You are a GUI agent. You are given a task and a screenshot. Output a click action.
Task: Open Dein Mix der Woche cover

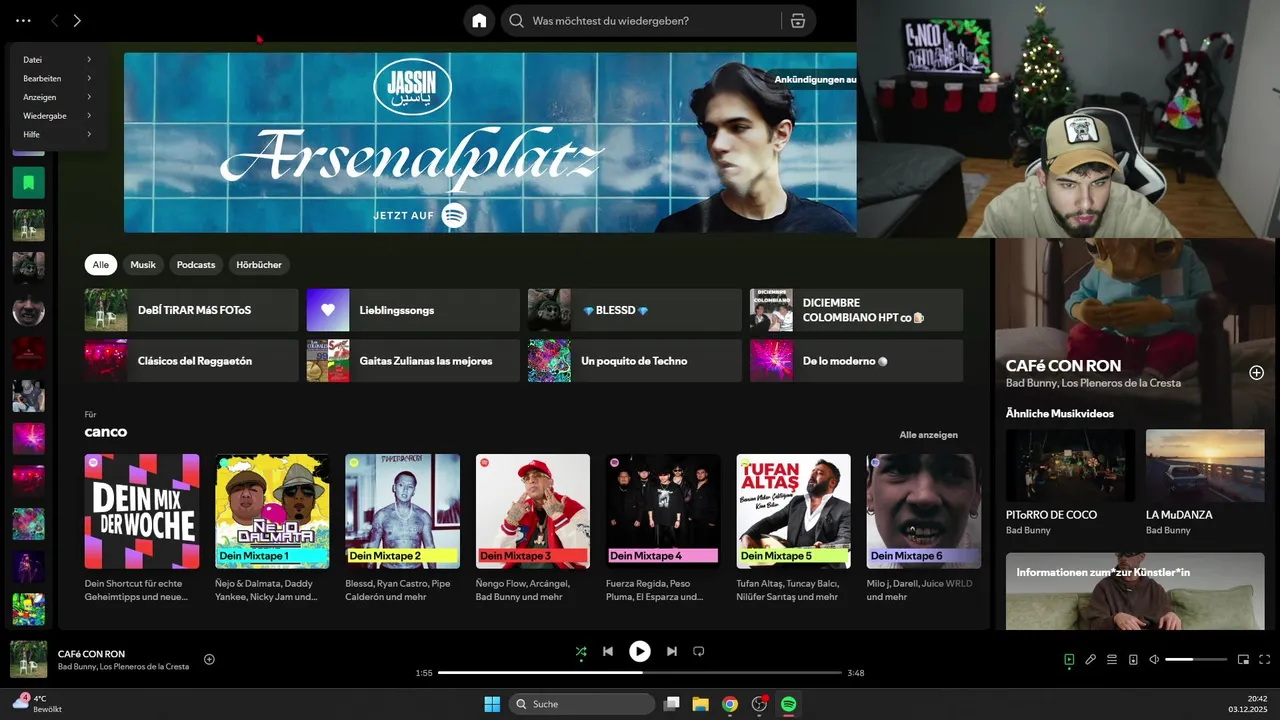pos(142,511)
